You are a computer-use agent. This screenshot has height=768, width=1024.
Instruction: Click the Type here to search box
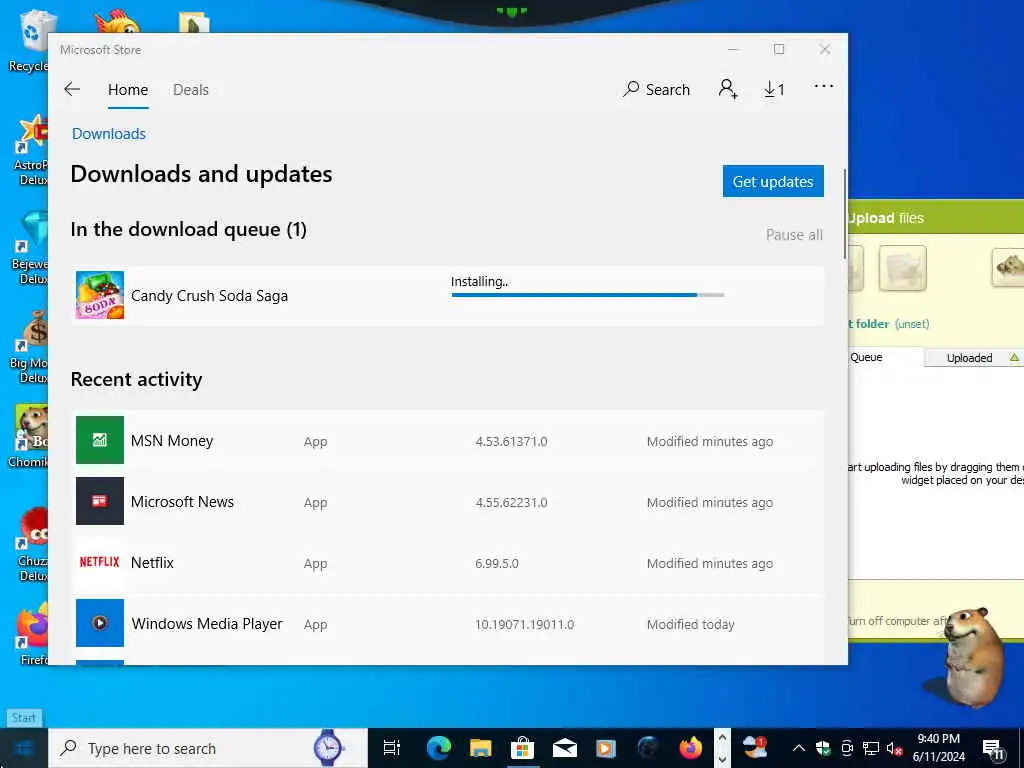(208, 748)
